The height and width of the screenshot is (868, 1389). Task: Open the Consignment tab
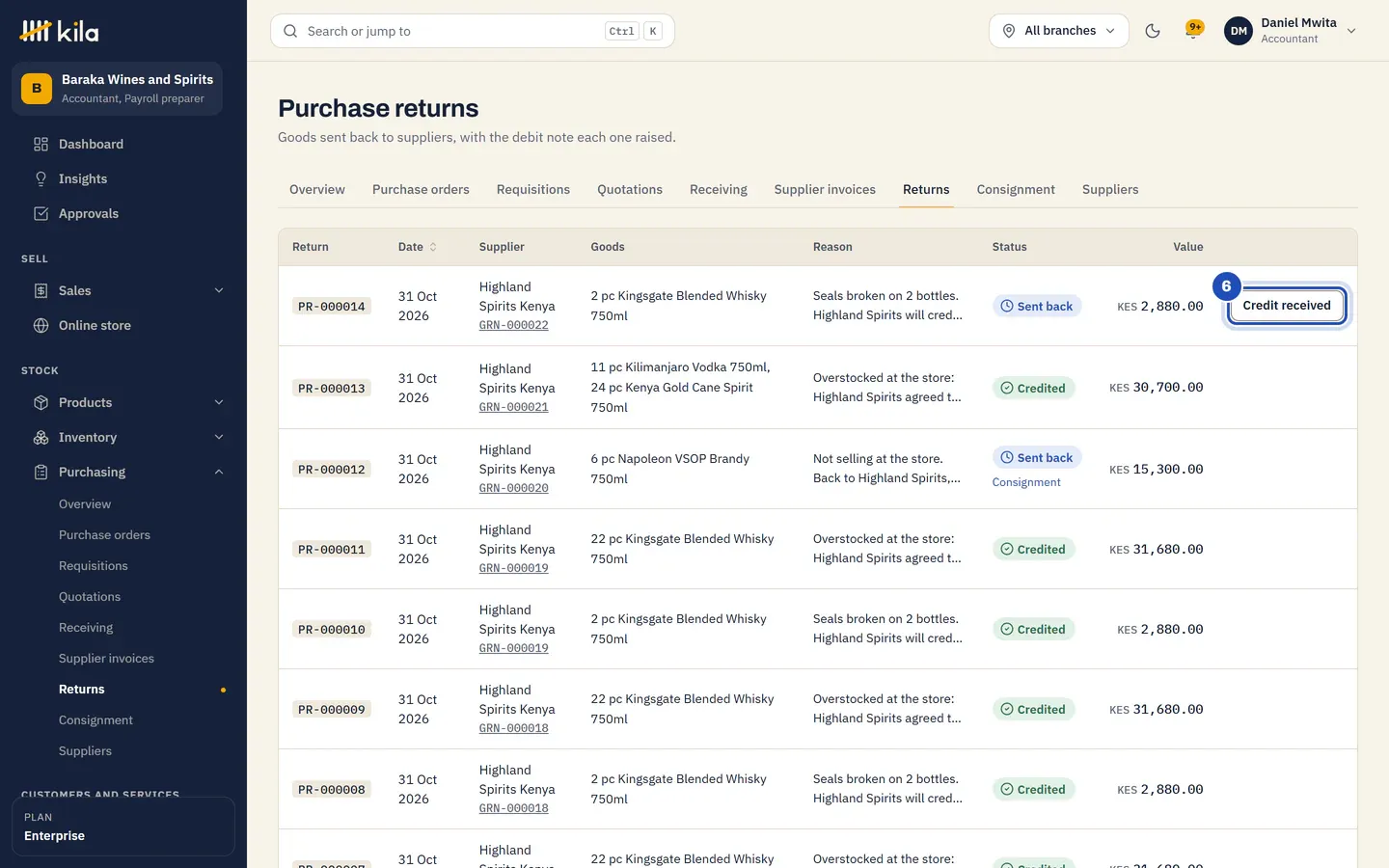1016,190
